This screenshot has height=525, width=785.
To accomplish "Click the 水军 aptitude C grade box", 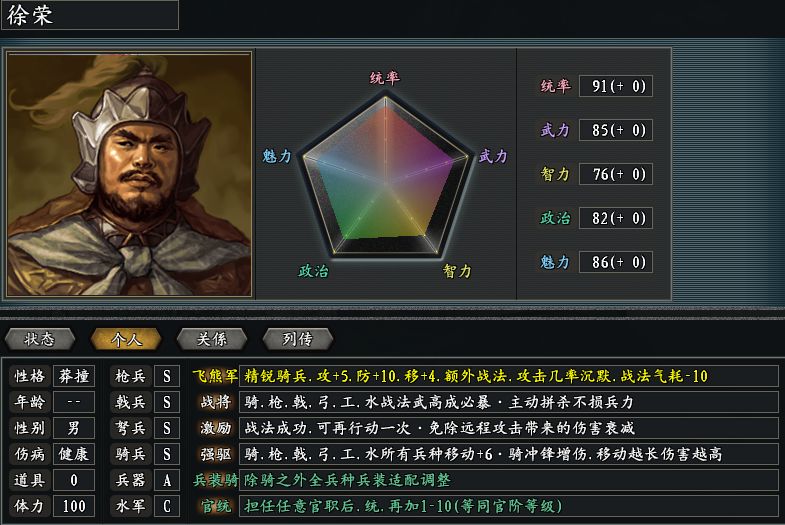I will [168, 506].
